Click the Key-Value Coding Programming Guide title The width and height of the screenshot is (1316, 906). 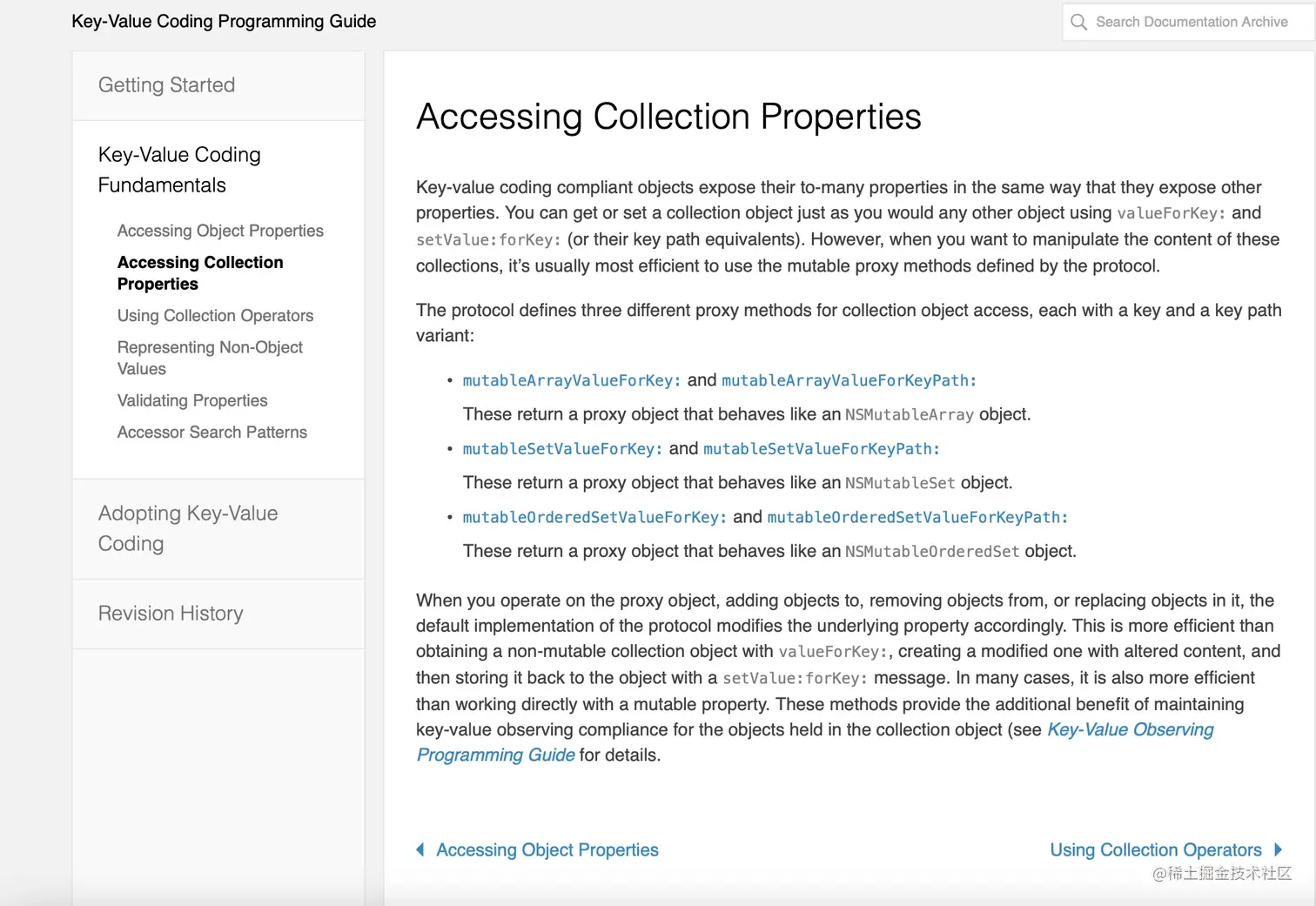coord(224,21)
